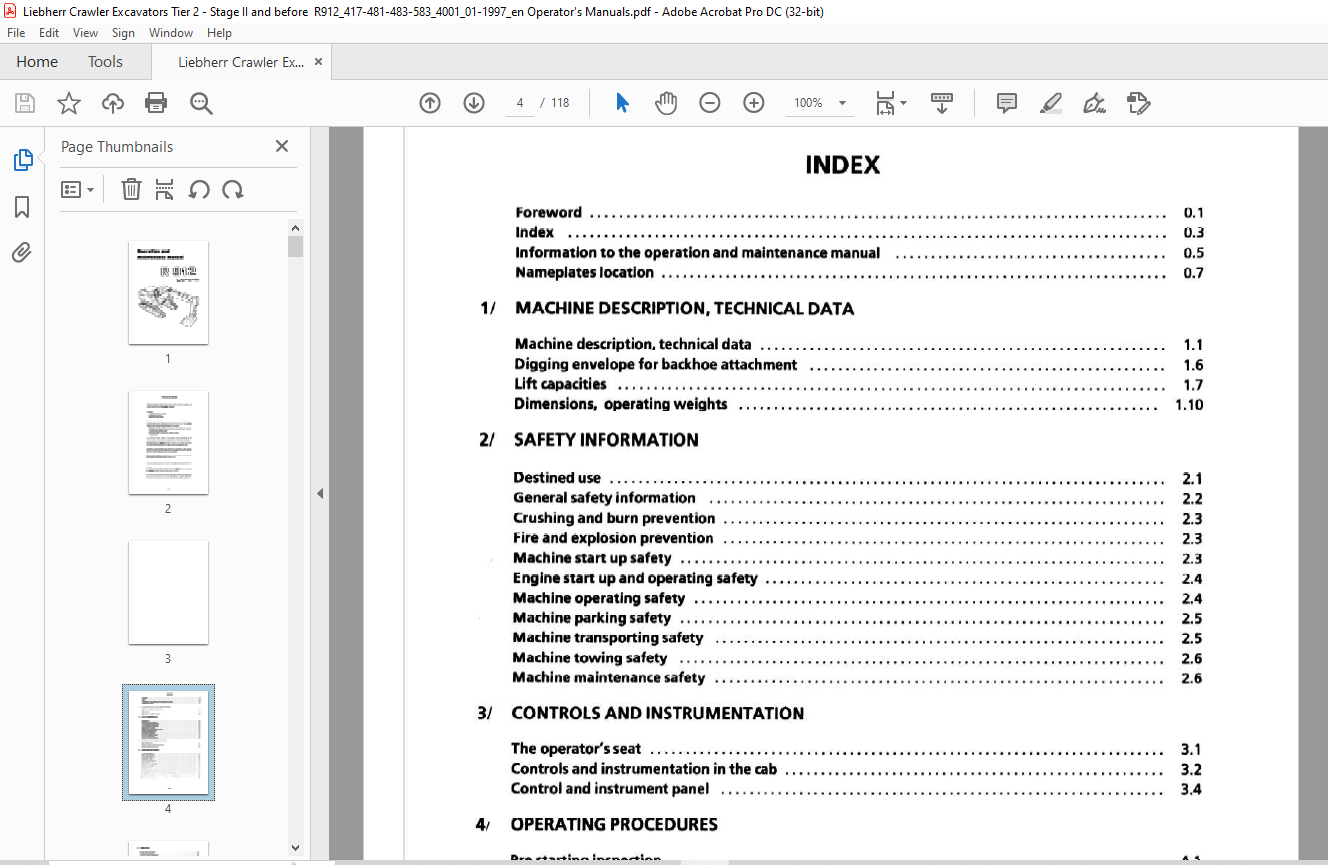The image size is (1328, 865).
Task: Rotate page counterclockwise
Action: click(199, 189)
